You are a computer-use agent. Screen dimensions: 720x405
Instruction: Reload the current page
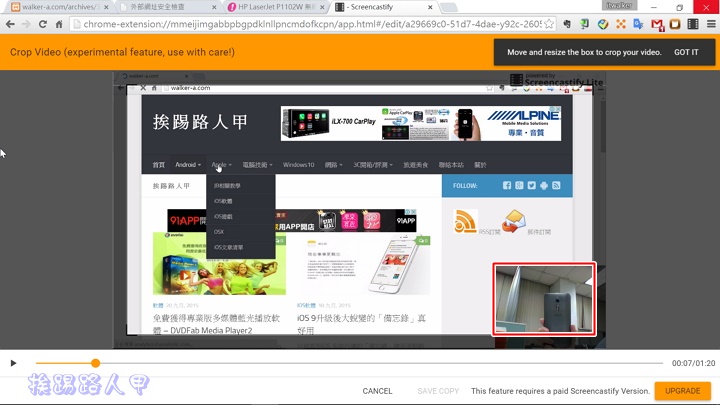[43, 24]
